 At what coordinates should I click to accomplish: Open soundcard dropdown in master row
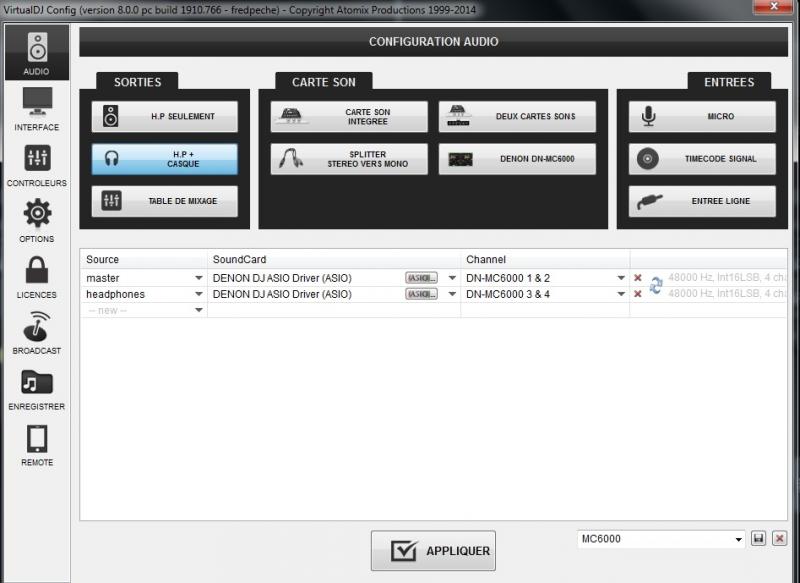coord(452,278)
